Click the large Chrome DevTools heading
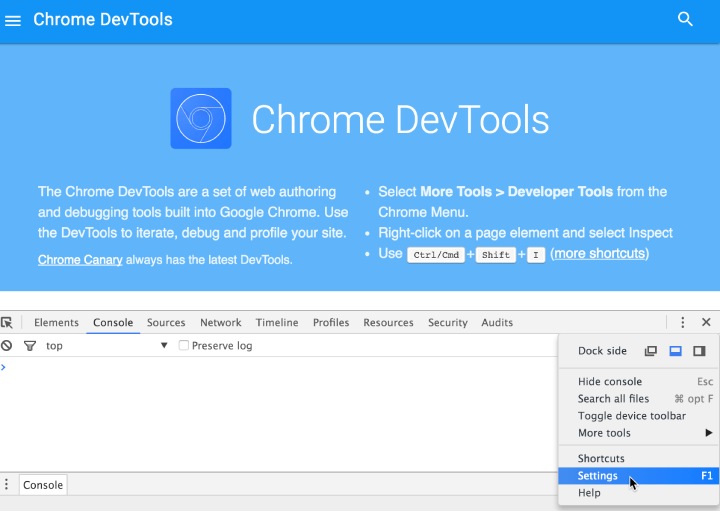 click(400, 119)
